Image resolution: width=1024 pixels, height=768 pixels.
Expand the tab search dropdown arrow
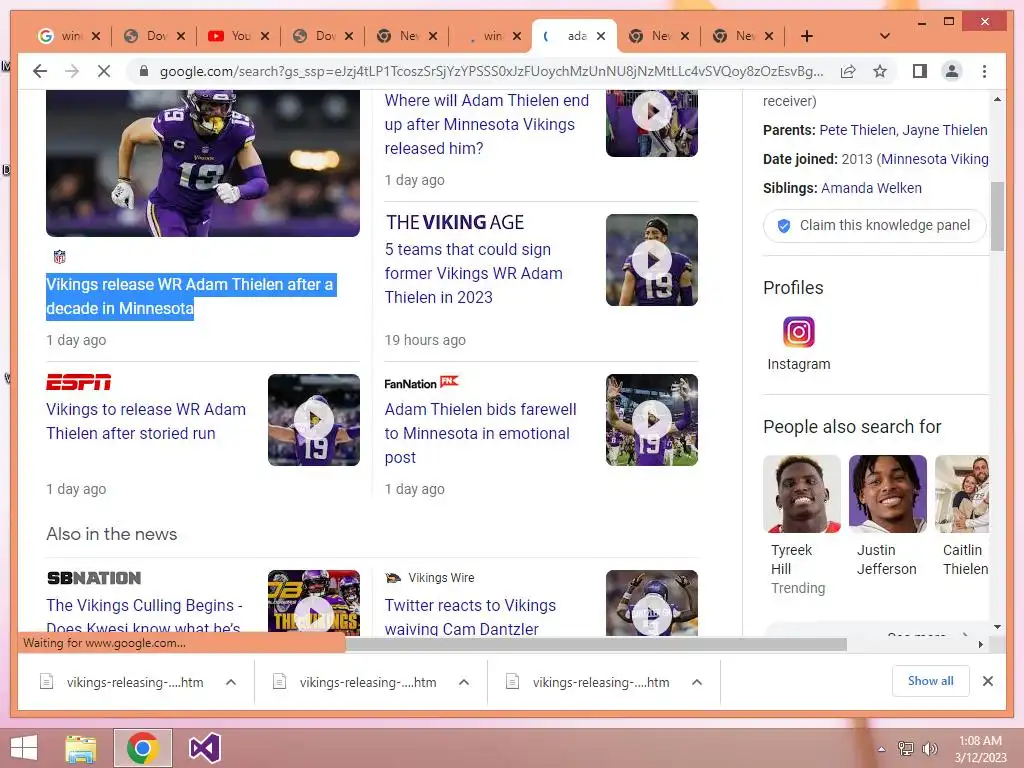pos(884,36)
